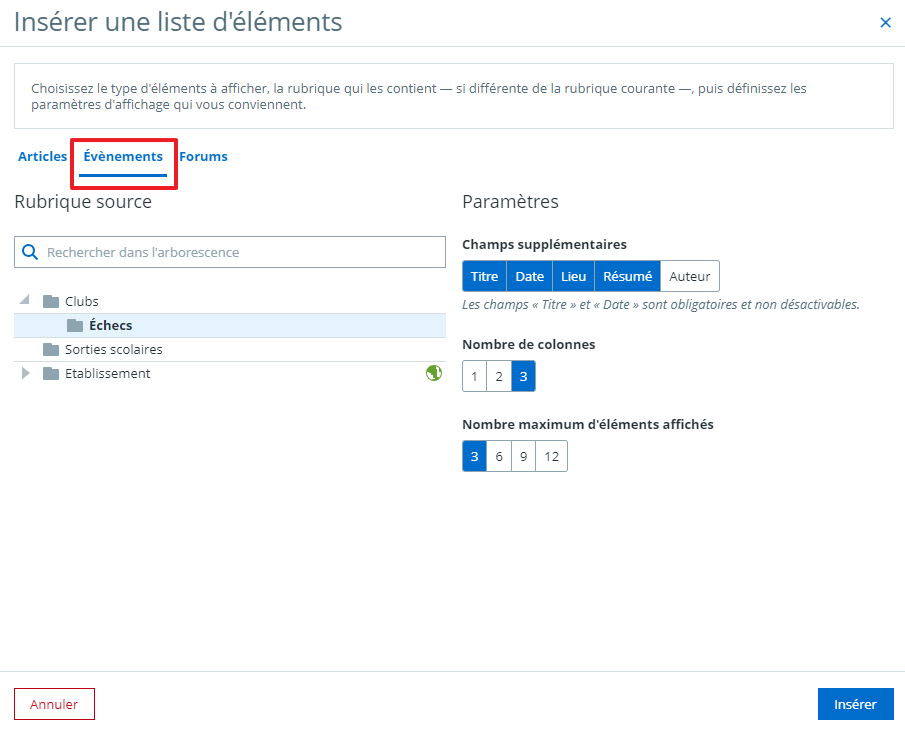Screen dimensions: 905x735
Task: Focus the Rechercher dans l'arborescence field
Action: (230, 252)
